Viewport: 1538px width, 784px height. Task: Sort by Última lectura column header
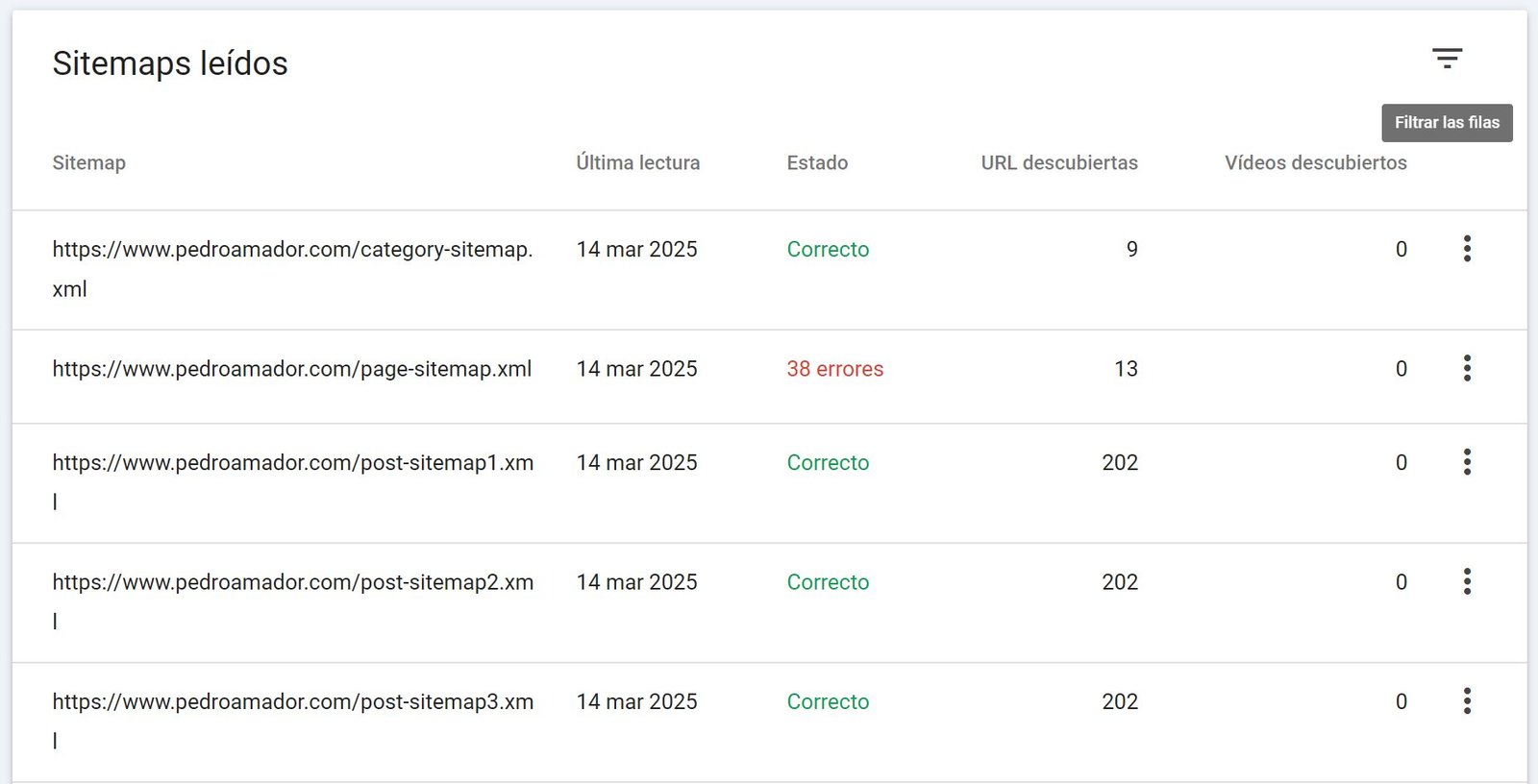638,162
